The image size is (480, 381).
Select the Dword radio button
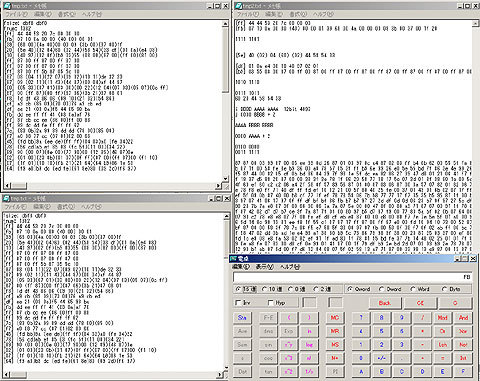tap(391, 289)
